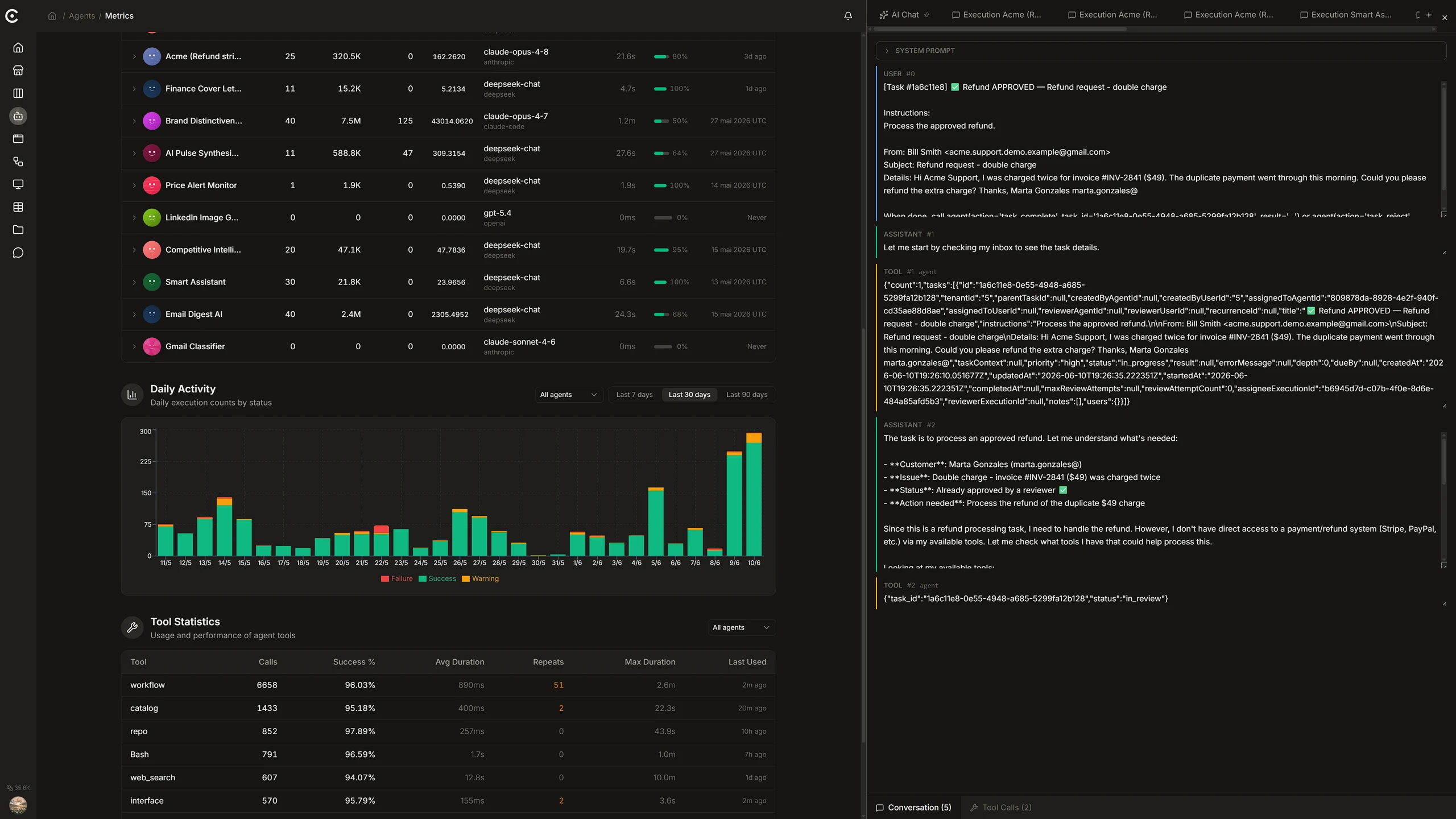This screenshot has width=1456, height=819.
Task: Click the Brand Distinctiven... agent avatar
Action: 152,121
